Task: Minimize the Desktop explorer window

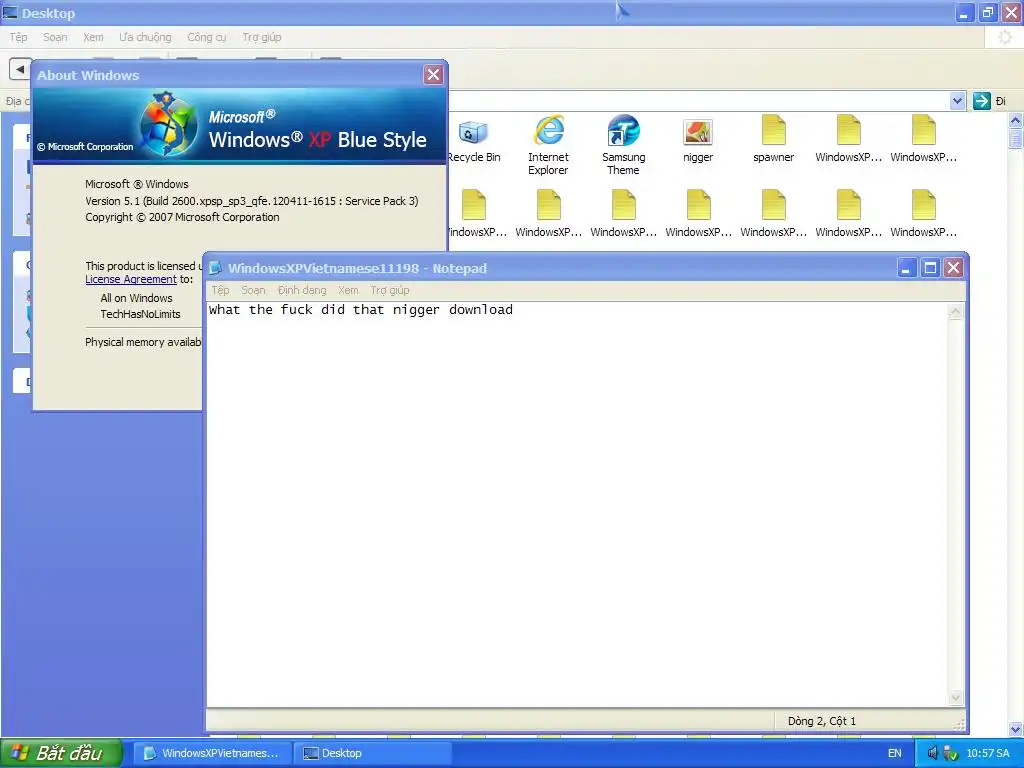Action: (964, 12)
